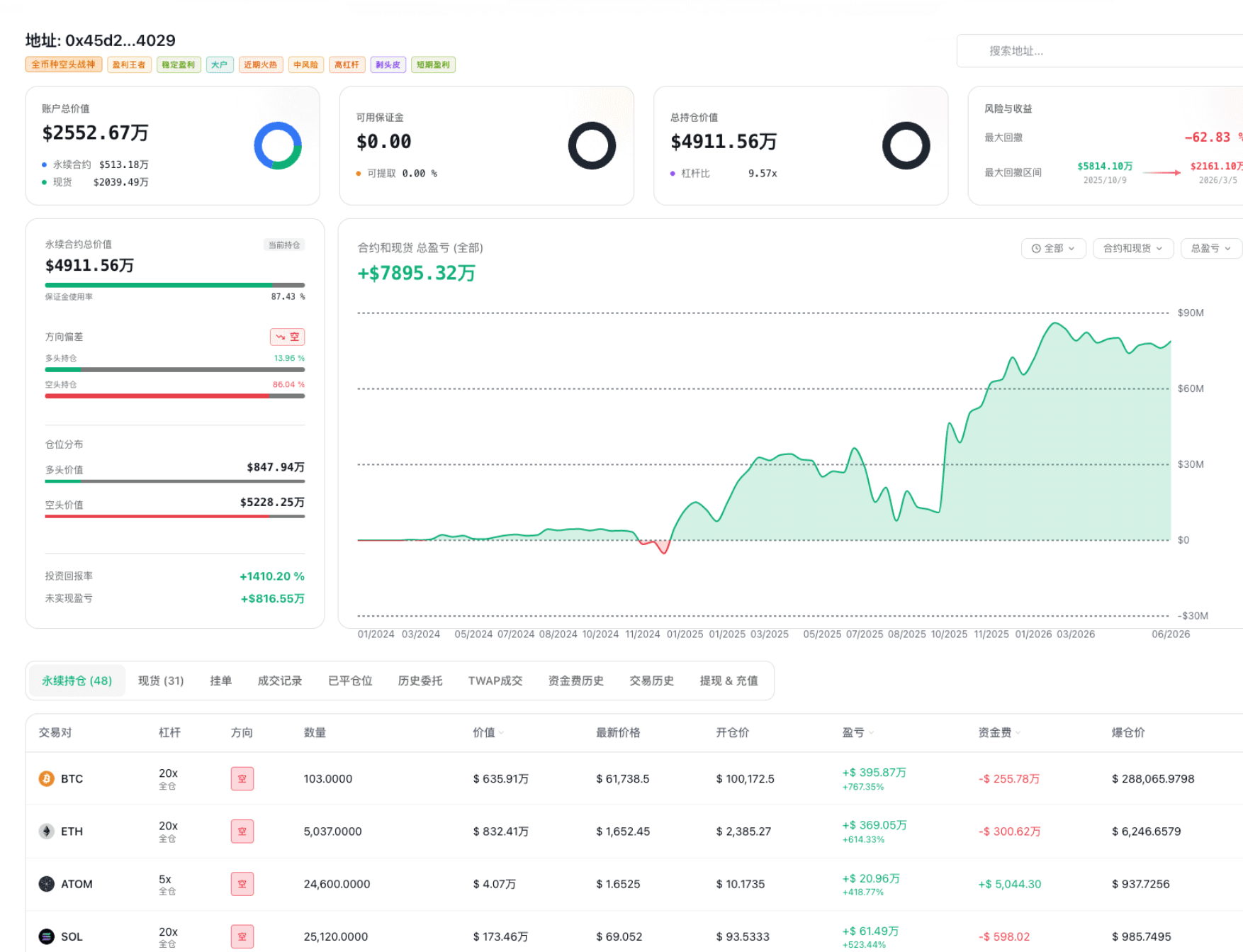The width and height of the screenshot is (1243, 952).
Task: Sort by the 盈亏 column sort arrow
Action: pyautogui.click(x=871, y=733)
